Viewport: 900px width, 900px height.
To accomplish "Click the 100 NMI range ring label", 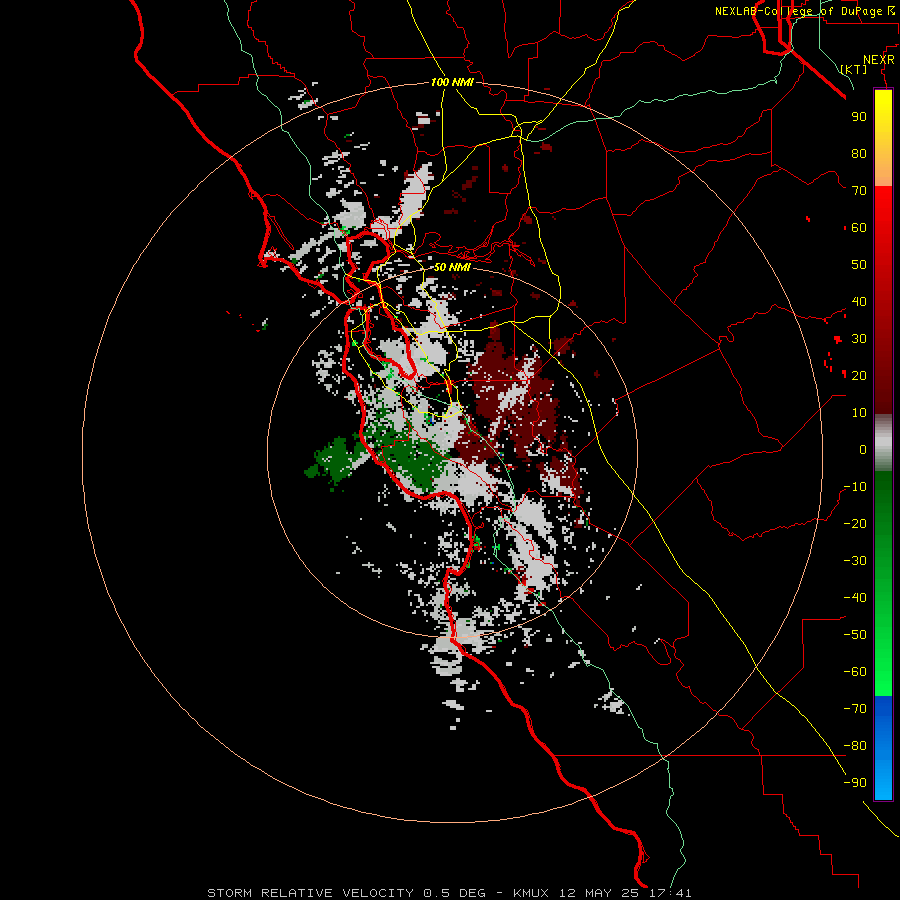I will [452, 82].
